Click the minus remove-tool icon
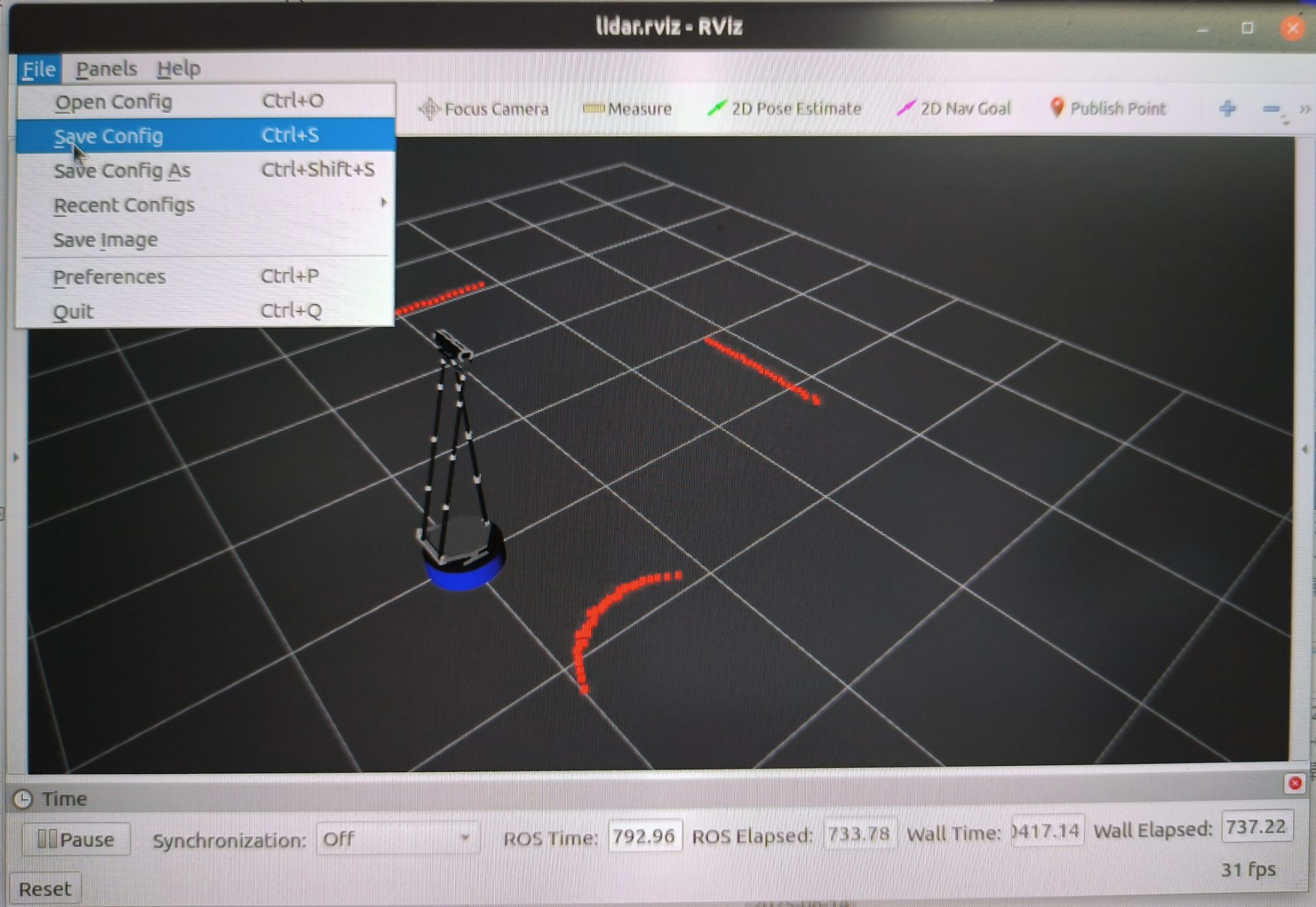 point(1271,109)
